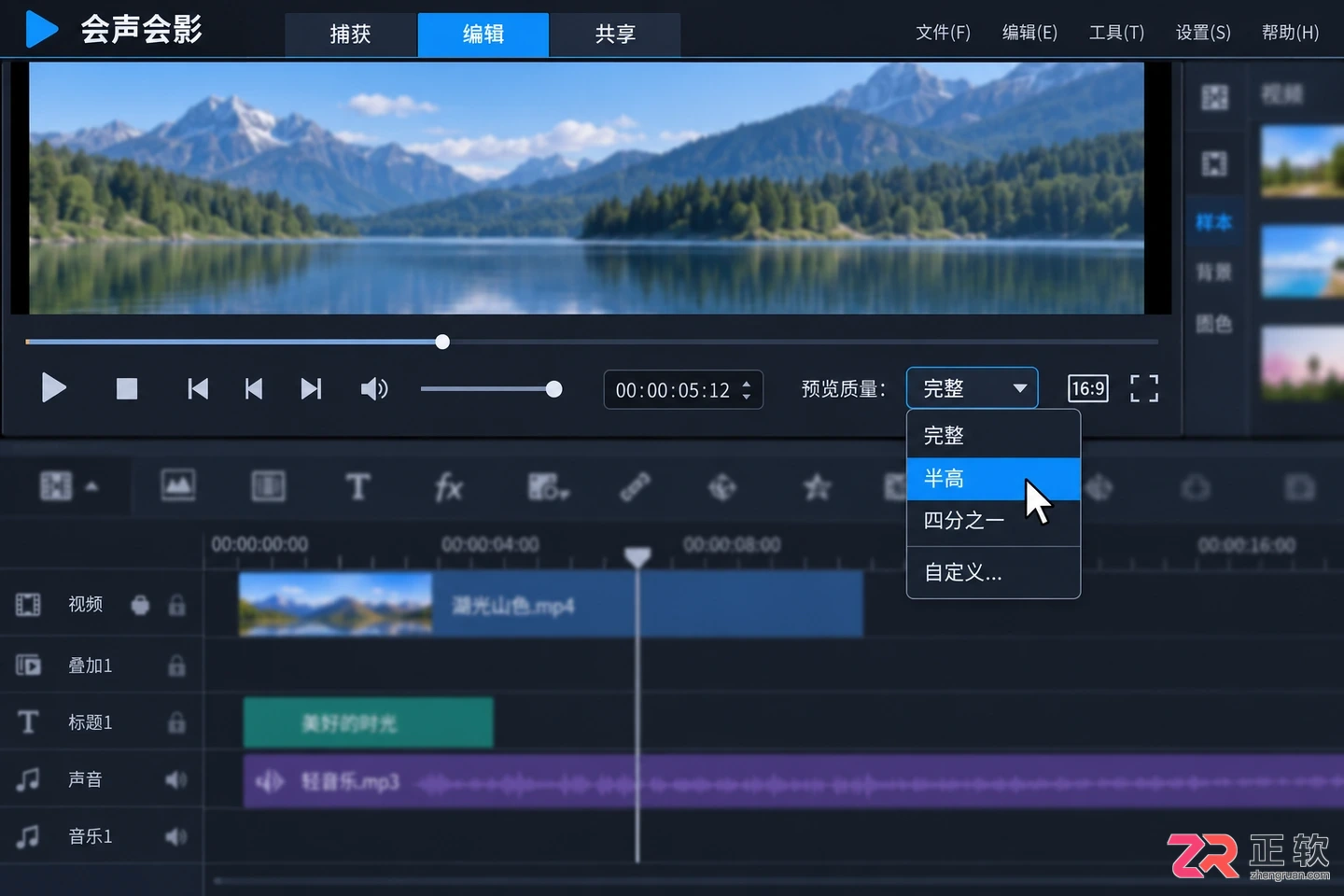The height and width of the screenshot is (896, 1344).
Task: Lock the 视频 track
Action: pos(176,606)
